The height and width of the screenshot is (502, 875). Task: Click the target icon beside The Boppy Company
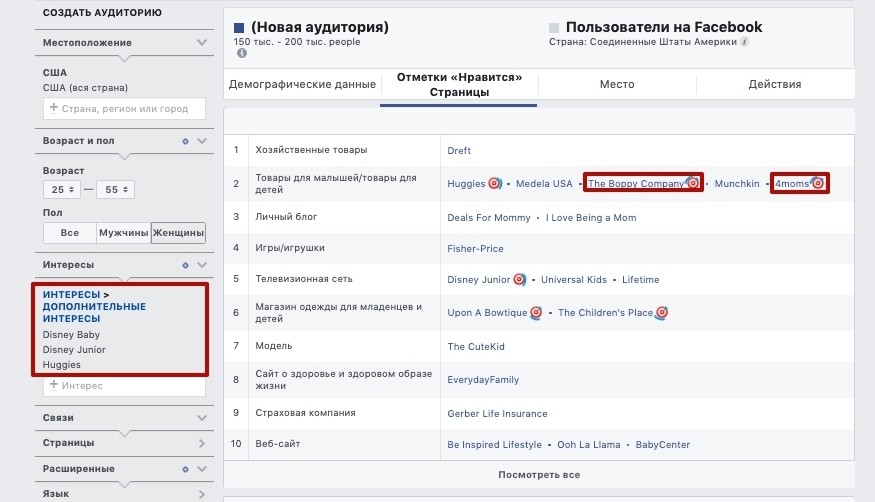click(693, 182)
